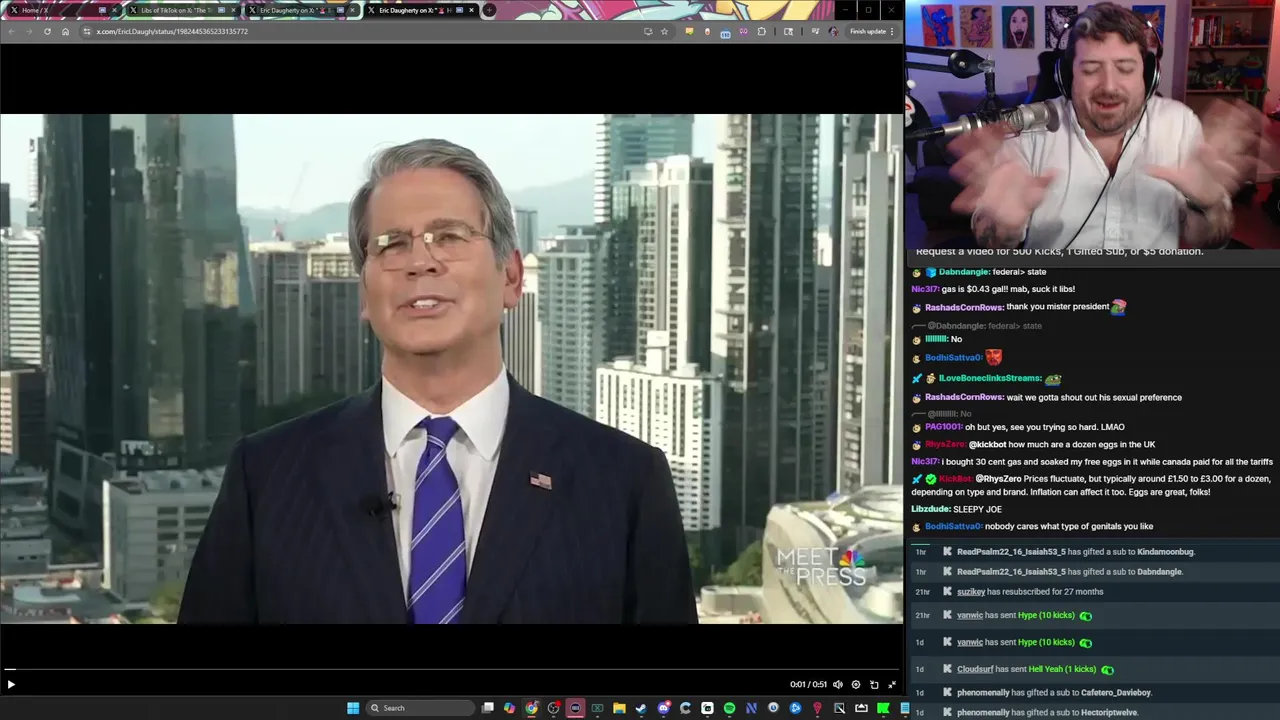Open Task View on the taskbar
Screen dimensions: 1280x720
click(487, 708)
